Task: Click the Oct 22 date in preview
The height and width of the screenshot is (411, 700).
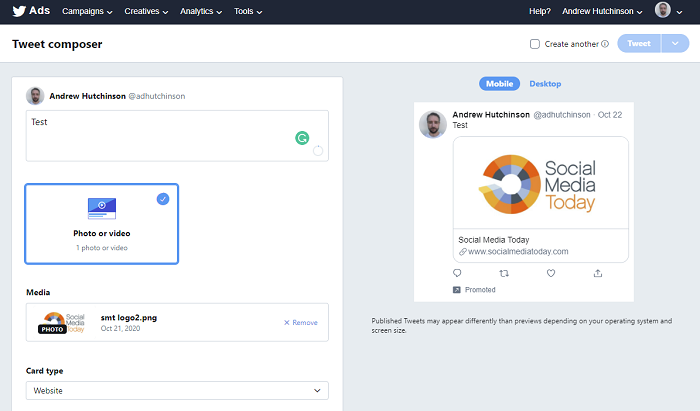Action: (x=610, y=115)
